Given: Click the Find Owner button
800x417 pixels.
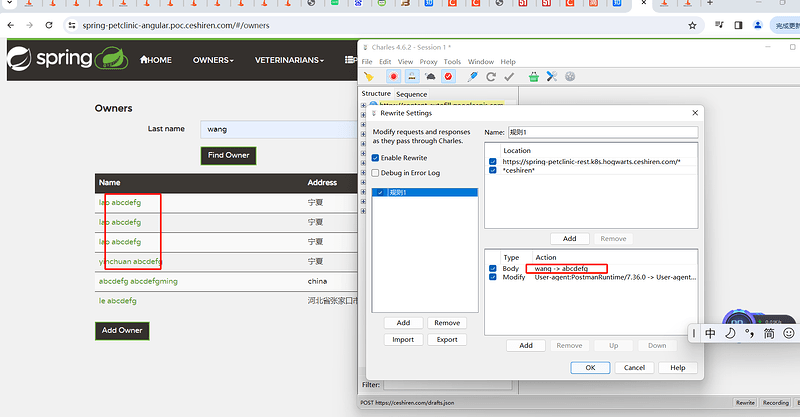Looking at the screenshot, I should (x=229, y=155).
